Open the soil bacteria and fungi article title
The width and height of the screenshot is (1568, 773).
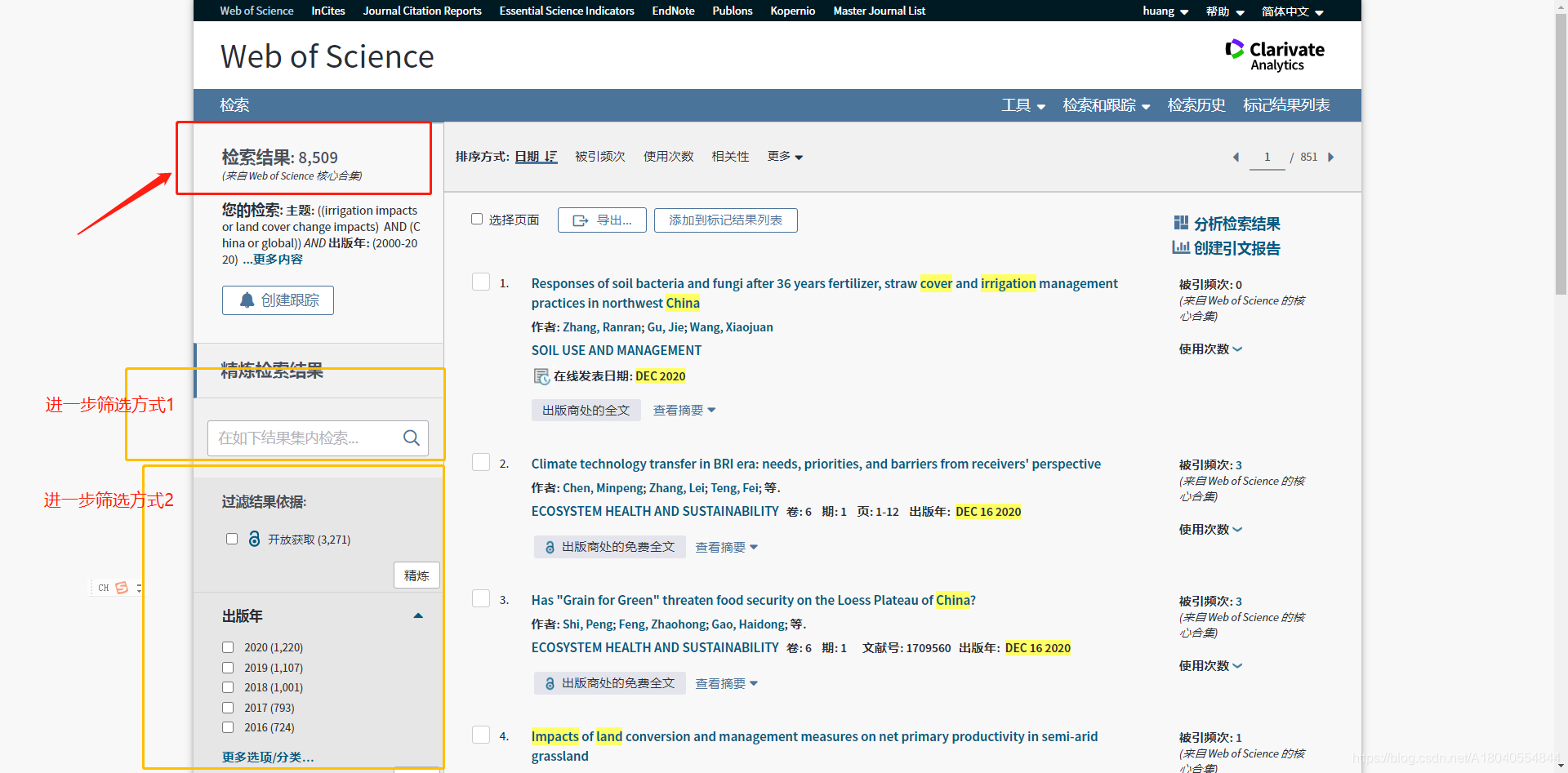825,293
